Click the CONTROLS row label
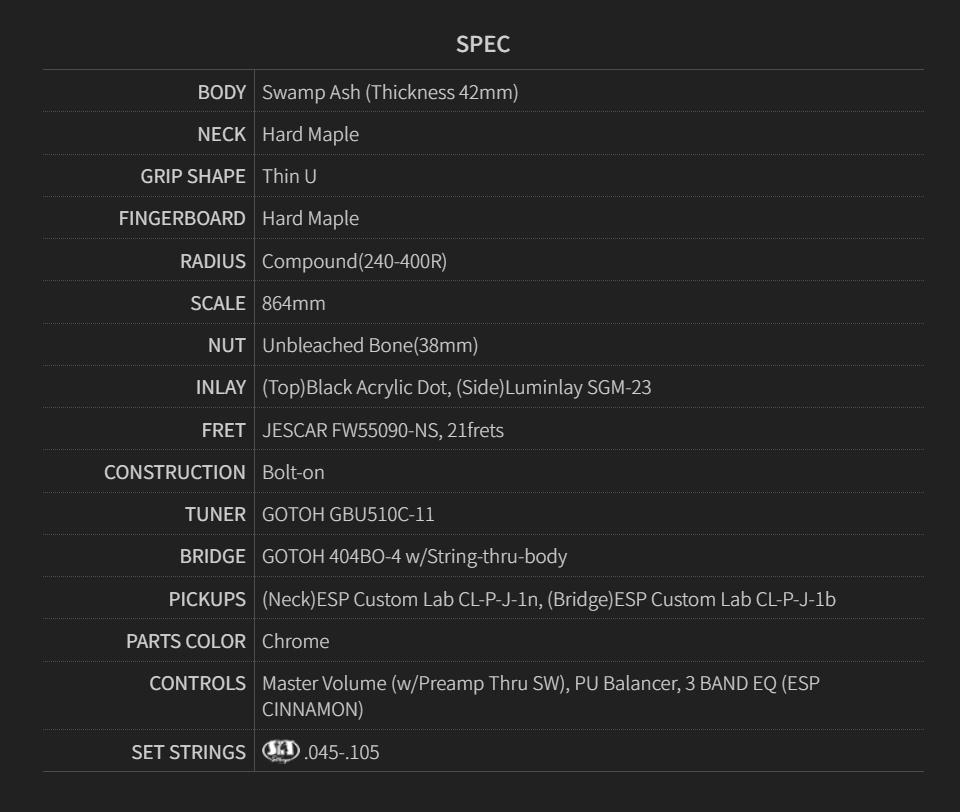This screenshot has height=812, width=960. click(x=198, y=683)
